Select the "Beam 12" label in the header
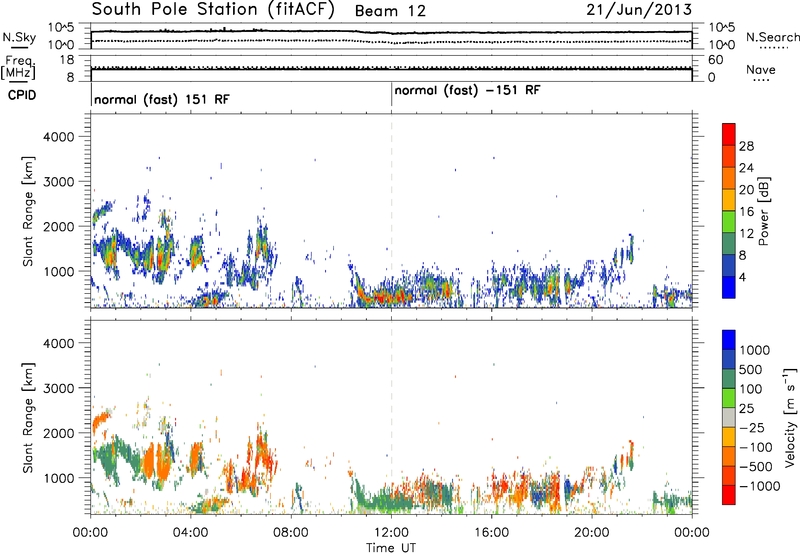The width and height of the screenshot is (800, 554). point(390,11)
